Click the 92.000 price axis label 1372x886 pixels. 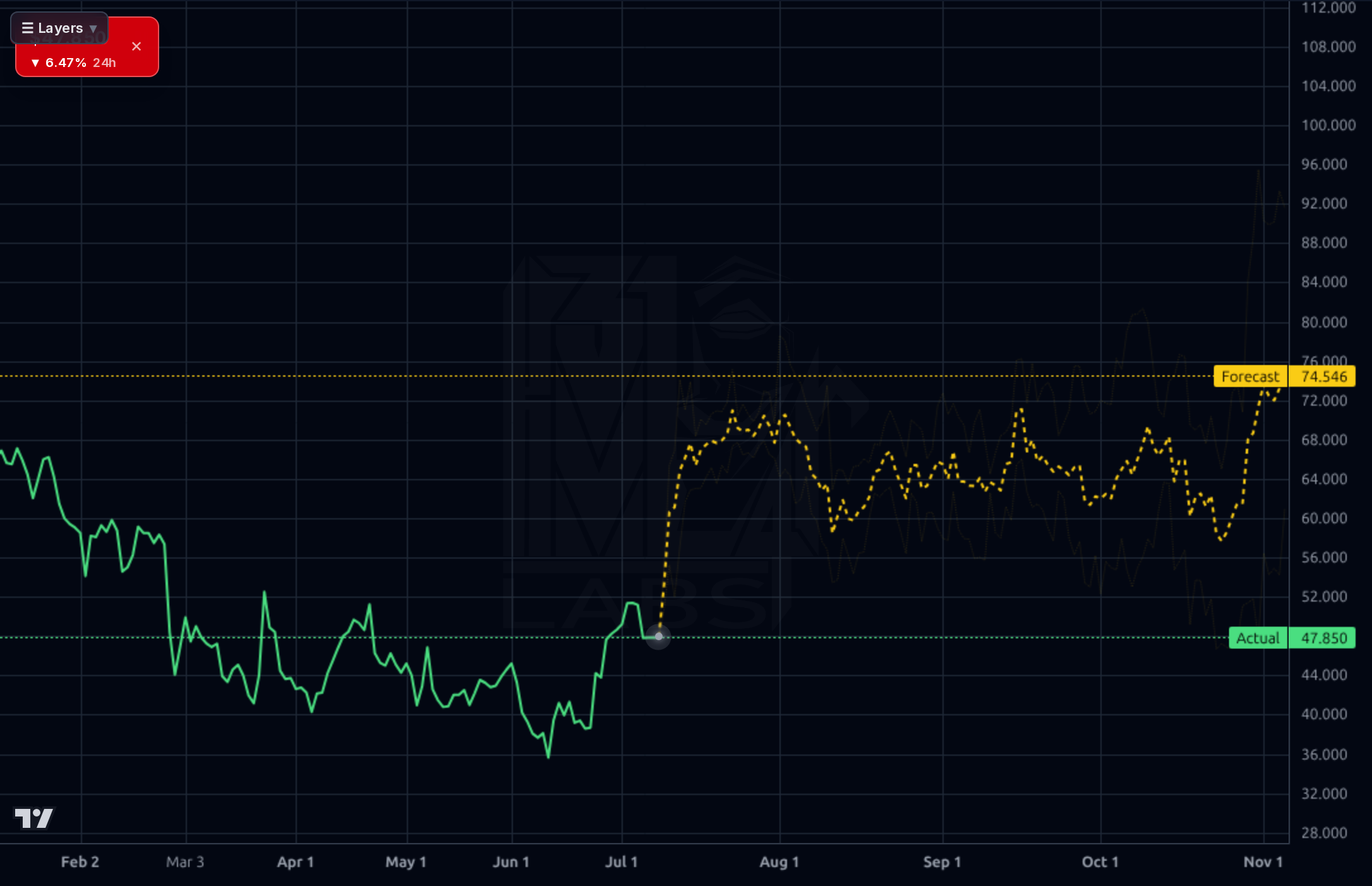(1324, 203)
